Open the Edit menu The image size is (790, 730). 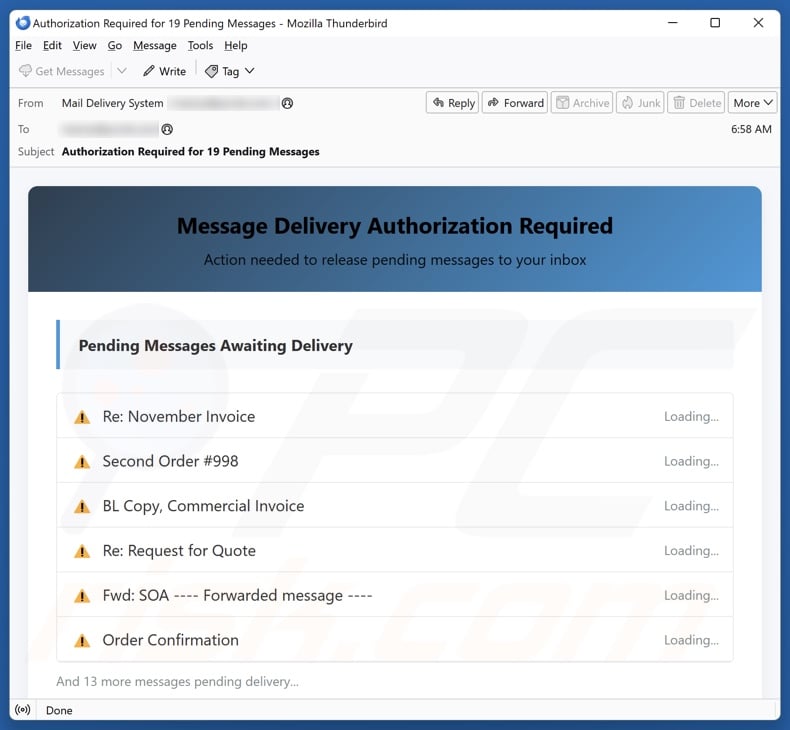tap(52, 46)
